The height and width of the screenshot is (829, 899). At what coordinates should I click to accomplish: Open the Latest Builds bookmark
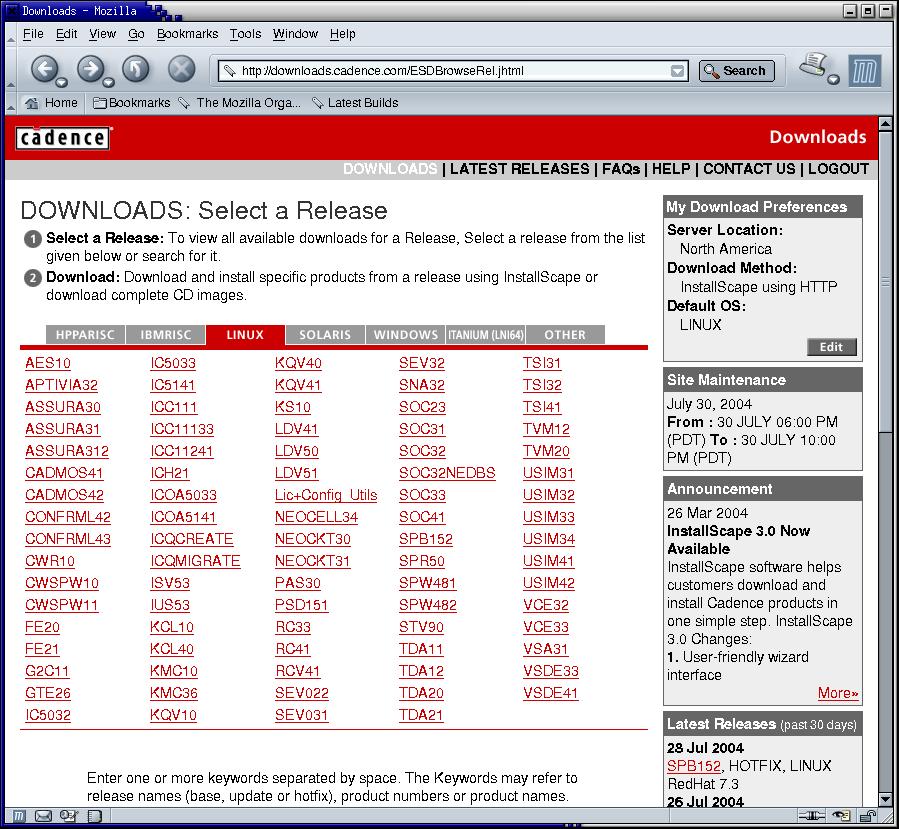pos(355,103)
